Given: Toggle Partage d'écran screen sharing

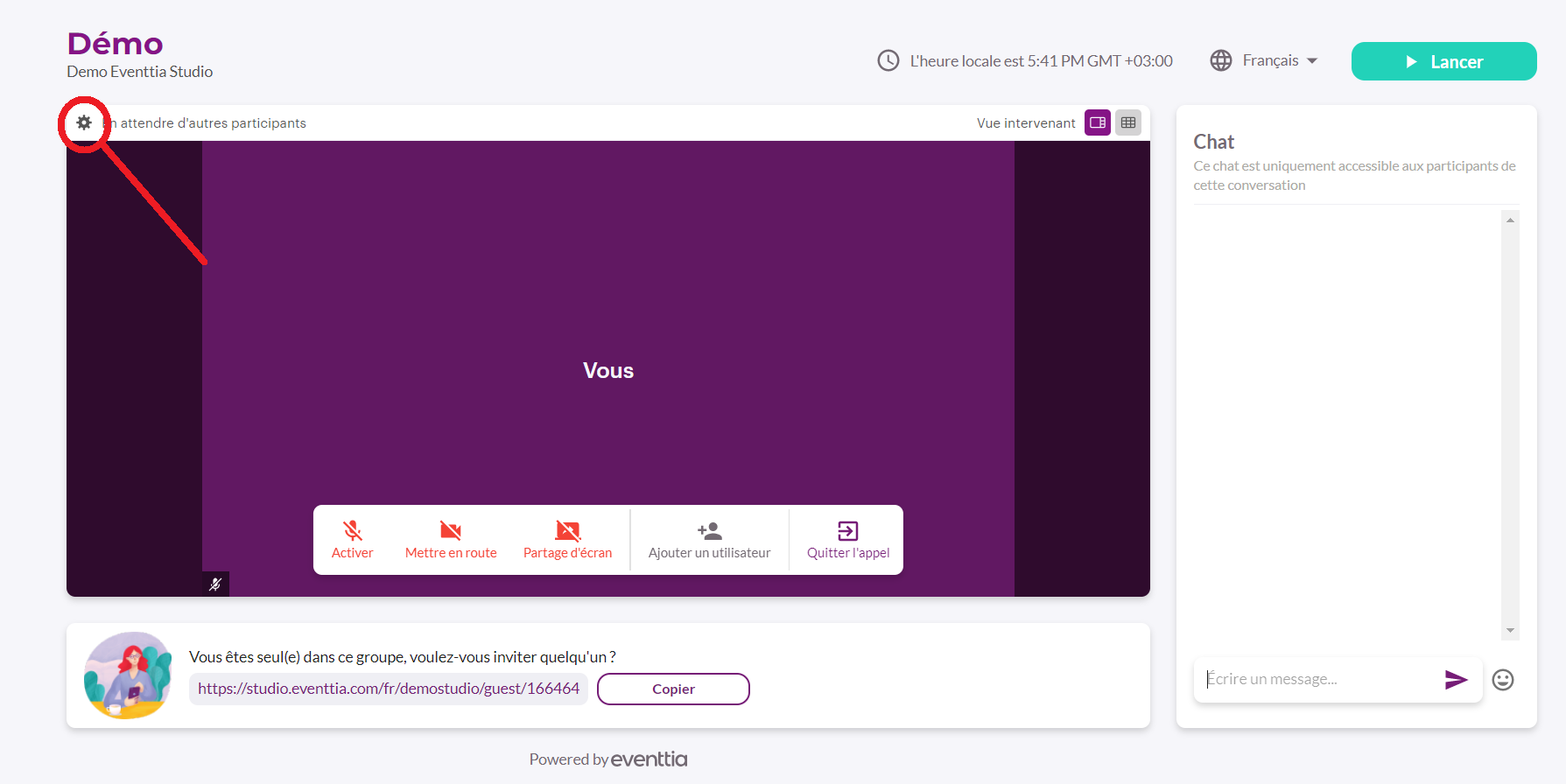Looking at the screenshot, I should 567,540.
